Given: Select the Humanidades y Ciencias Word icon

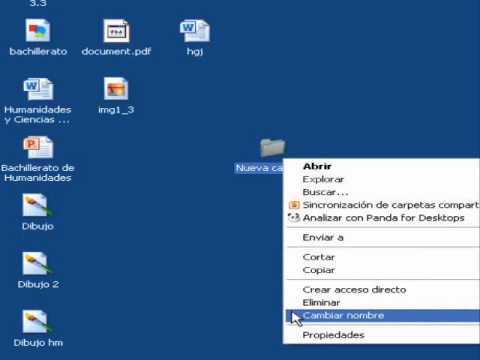Looking at the screenshot, I should point(38,89).
